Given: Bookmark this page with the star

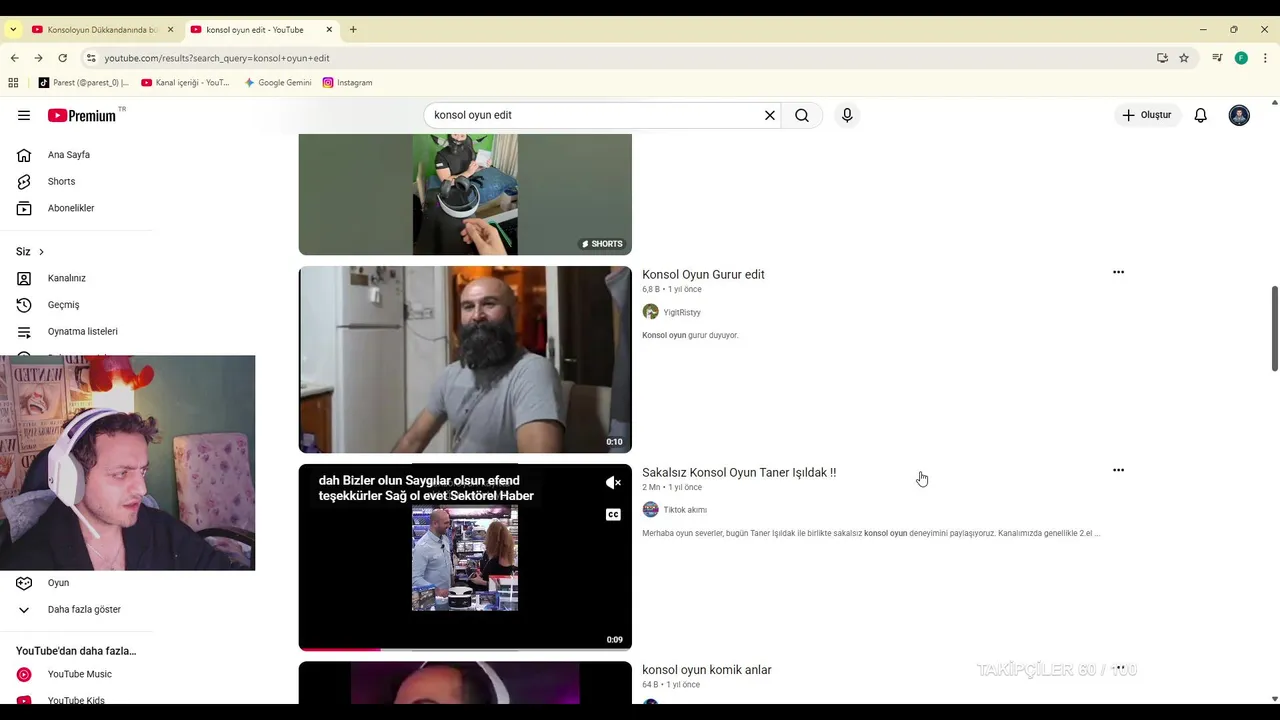Looking at the screenshot, I should tap(1184, 58).
